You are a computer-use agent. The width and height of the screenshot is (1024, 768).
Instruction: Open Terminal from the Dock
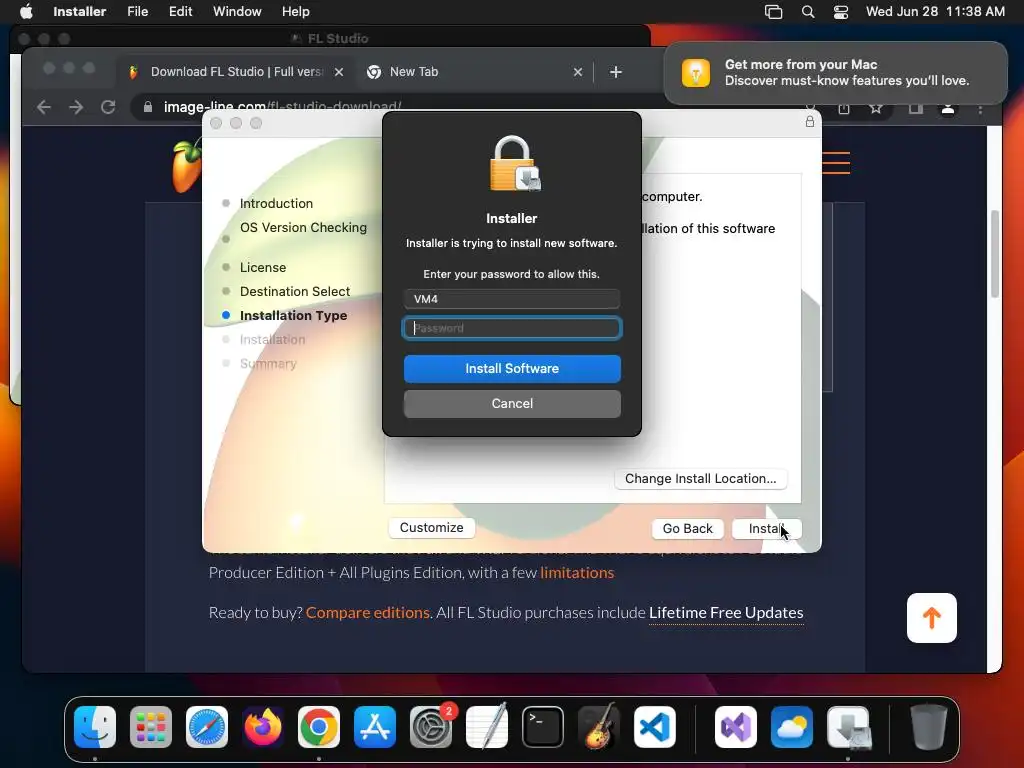click(543, 727)
